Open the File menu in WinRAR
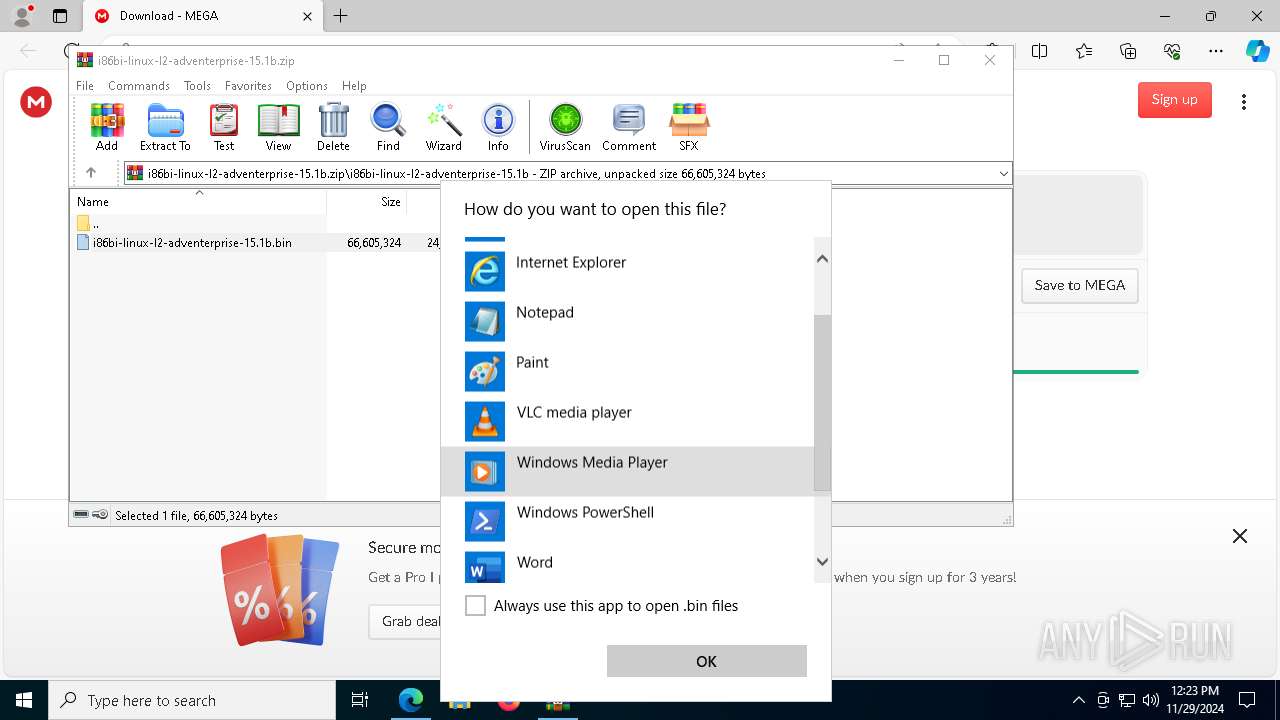Screen dimensions: 1280x720 click(x=85, y=86)
